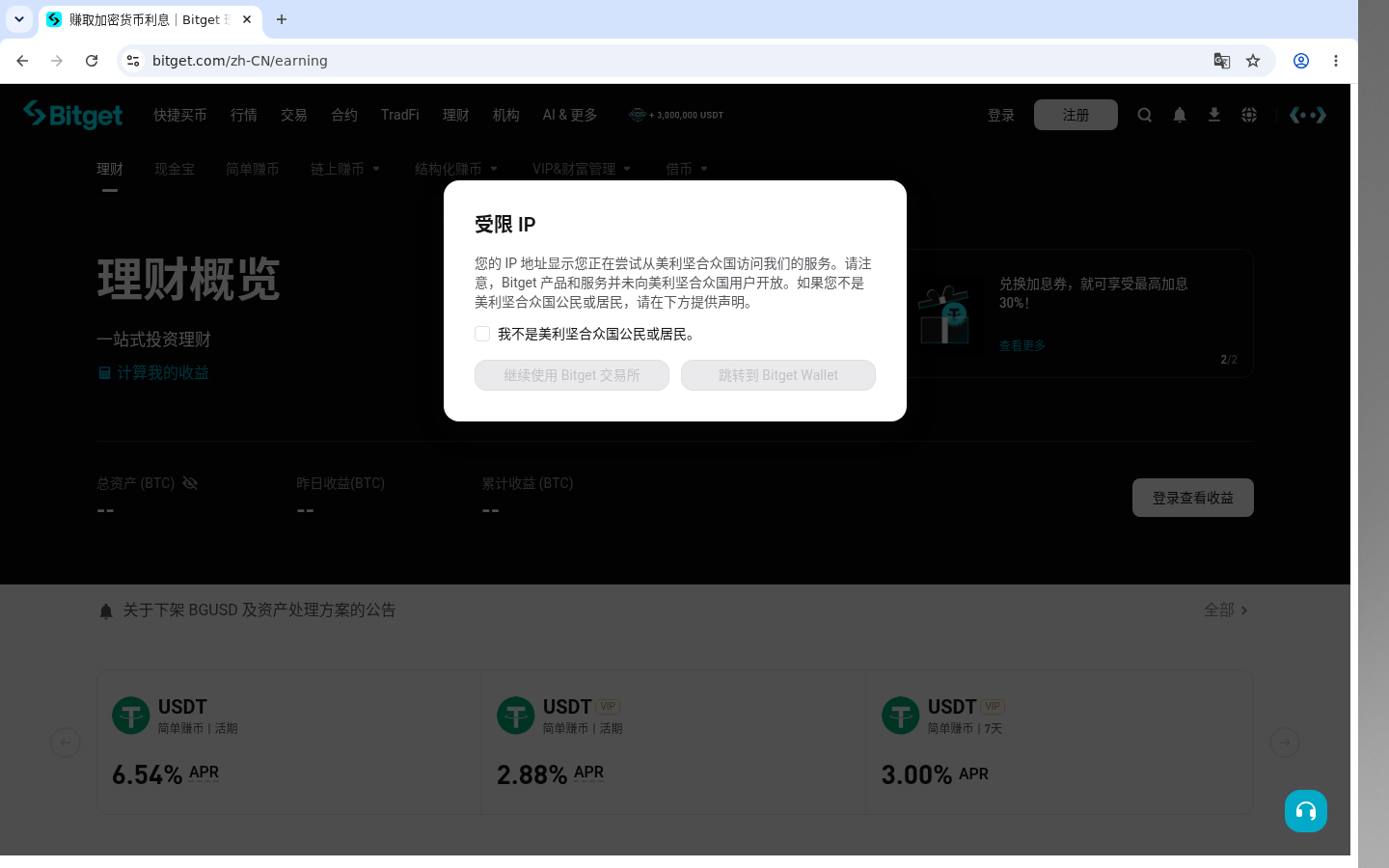This screenshot has width=1389, height=868.
Task: Click the download app icon
Action: 1214,115
